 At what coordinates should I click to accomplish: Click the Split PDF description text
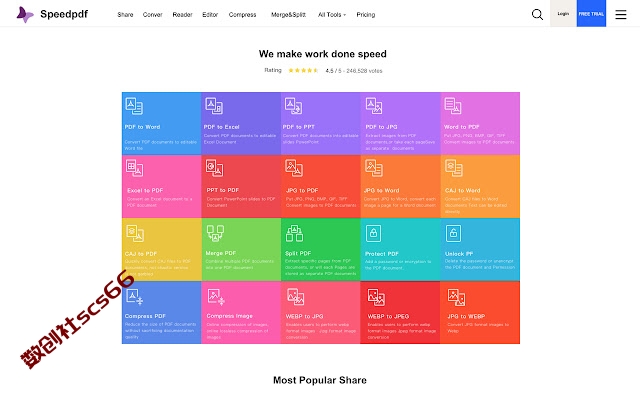(320, 267)
